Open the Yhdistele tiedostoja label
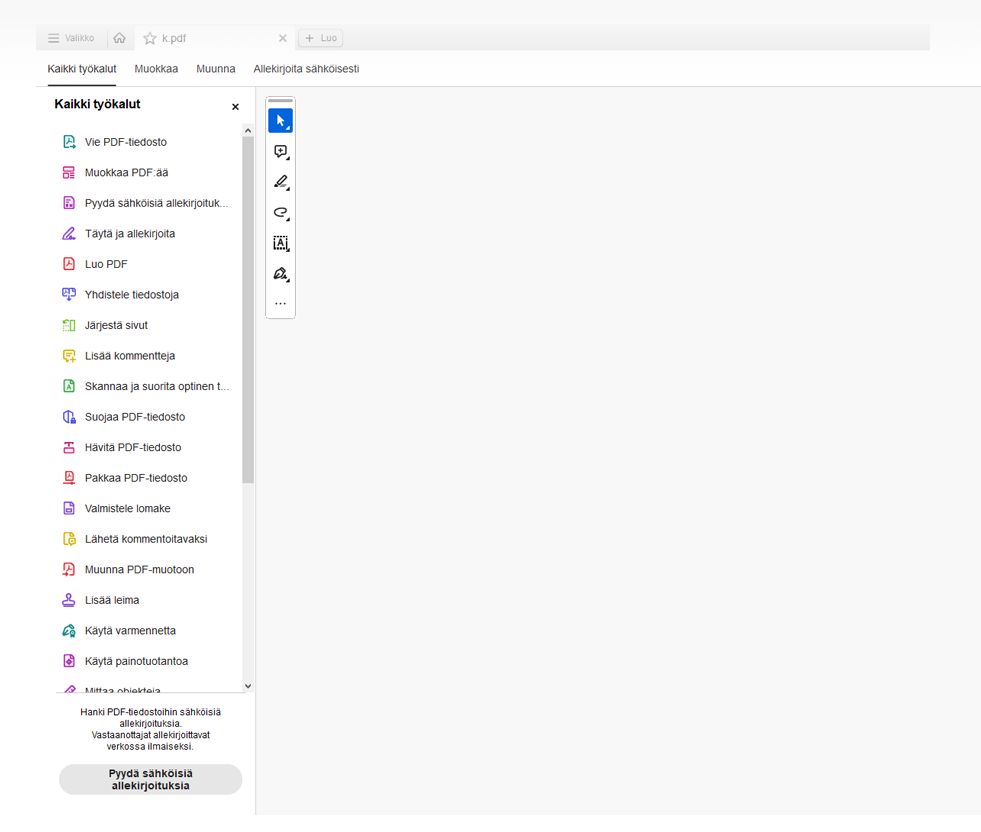The width and height of the screenshot is (981, 832). [x=132, y=295]
